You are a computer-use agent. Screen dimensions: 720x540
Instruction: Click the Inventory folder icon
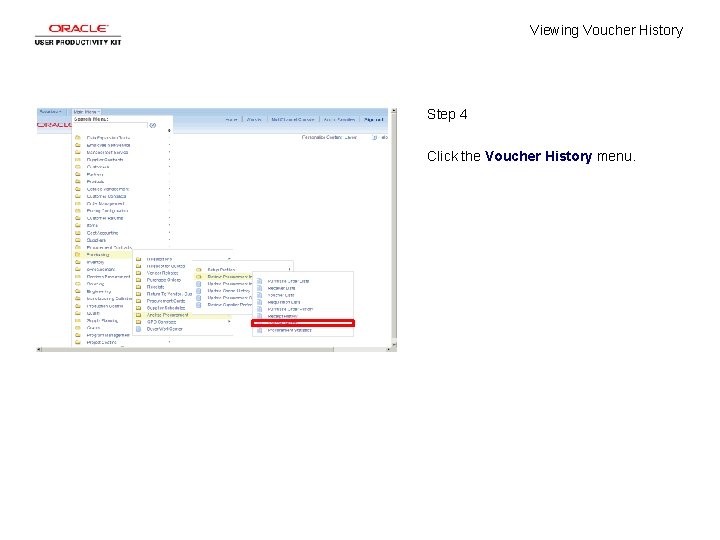[x=78, y=262]
